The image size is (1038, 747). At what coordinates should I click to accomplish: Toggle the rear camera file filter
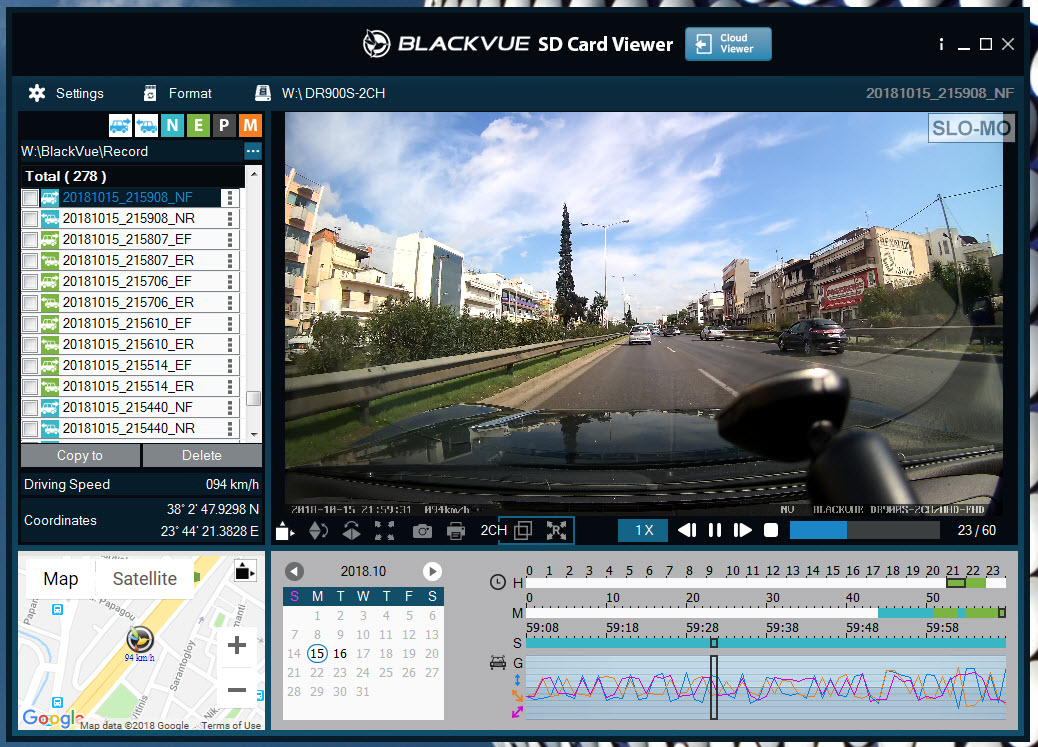tap(146, 125)
